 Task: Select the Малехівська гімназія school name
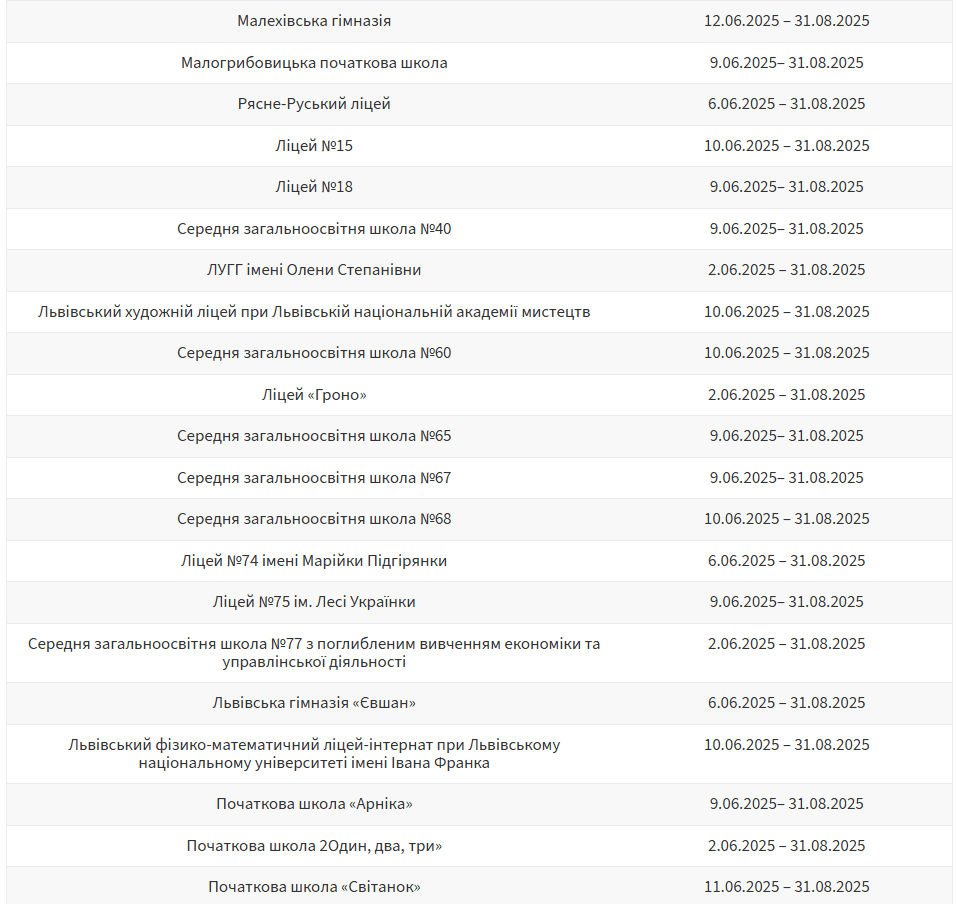coord(314,21)
